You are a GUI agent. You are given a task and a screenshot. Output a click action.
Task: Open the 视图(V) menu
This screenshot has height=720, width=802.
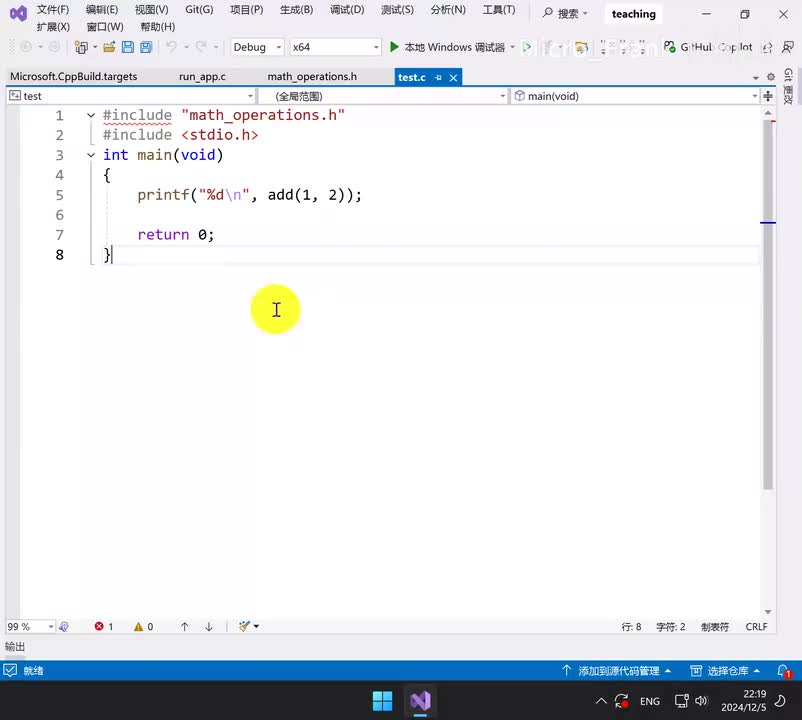[151, 10]
